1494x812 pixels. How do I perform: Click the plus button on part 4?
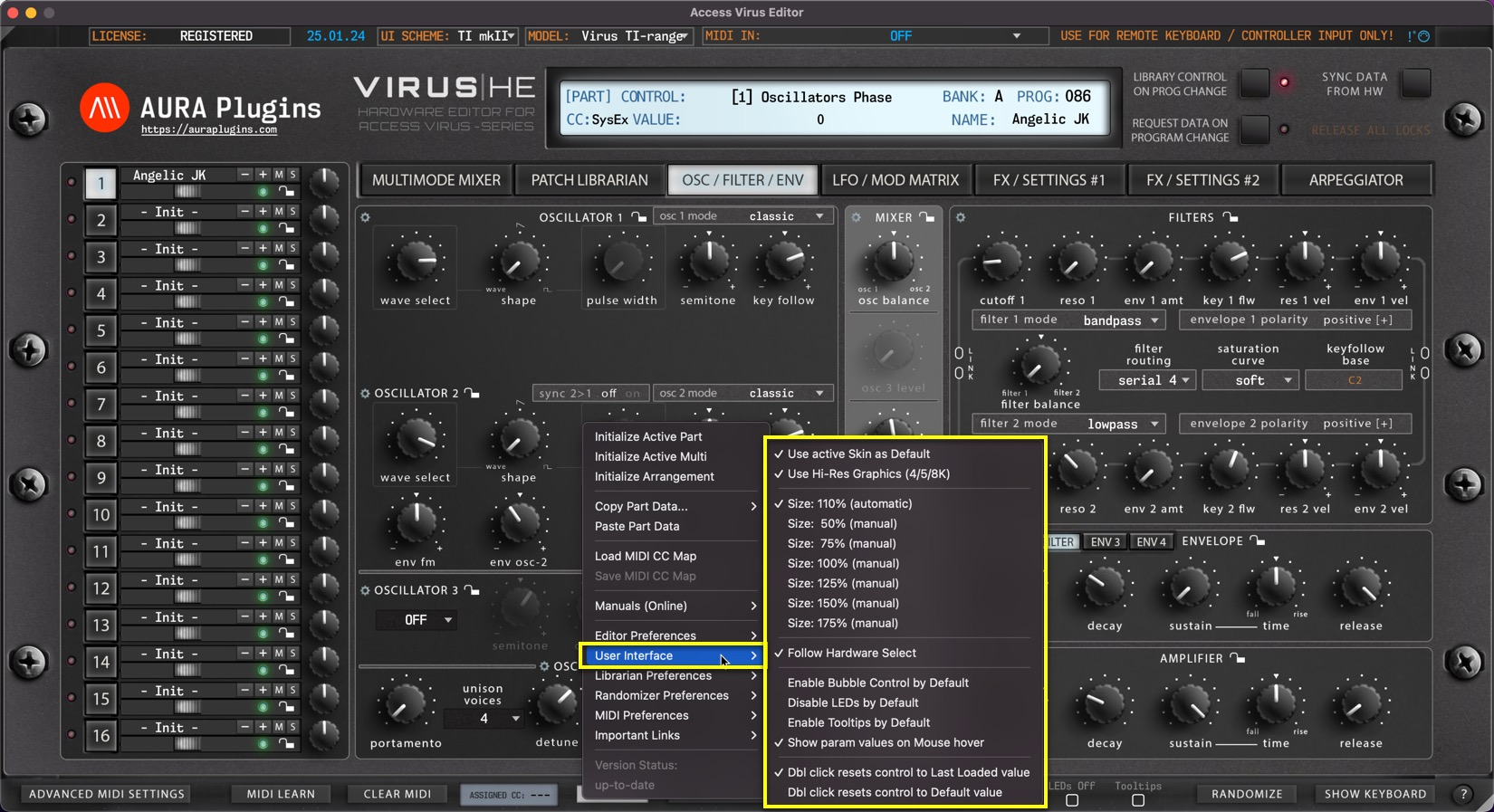coord(263,285)
